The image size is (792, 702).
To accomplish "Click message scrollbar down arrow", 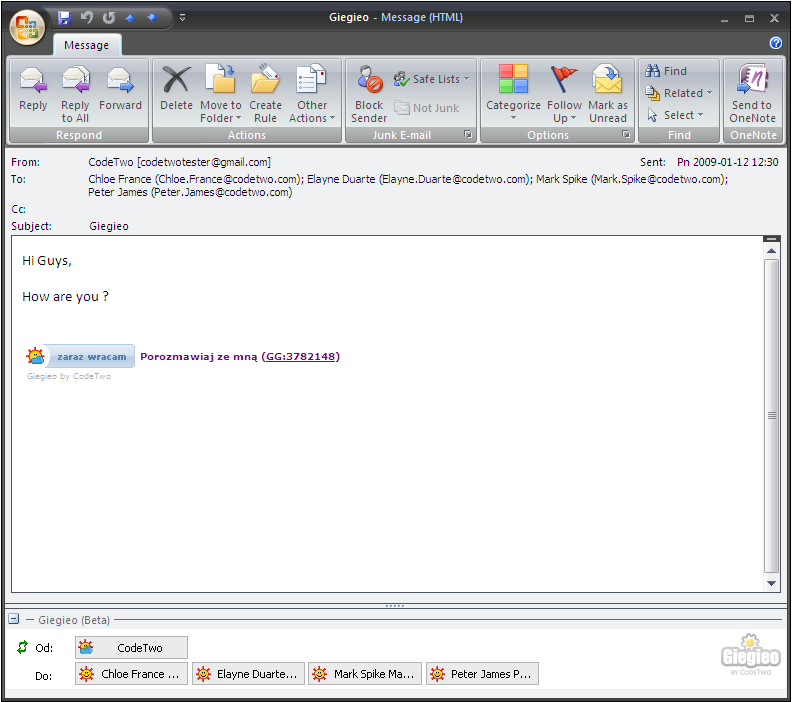I will (771, 583).
